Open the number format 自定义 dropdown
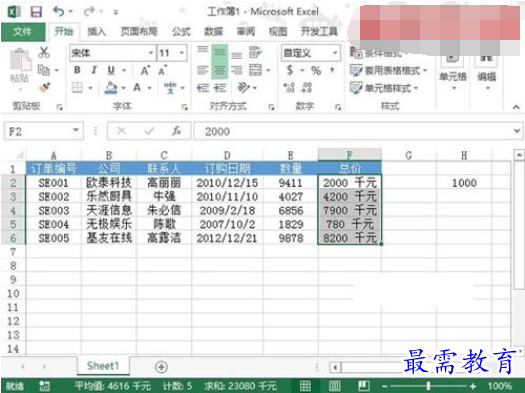525x393 pixels. (x=335, y=53)
